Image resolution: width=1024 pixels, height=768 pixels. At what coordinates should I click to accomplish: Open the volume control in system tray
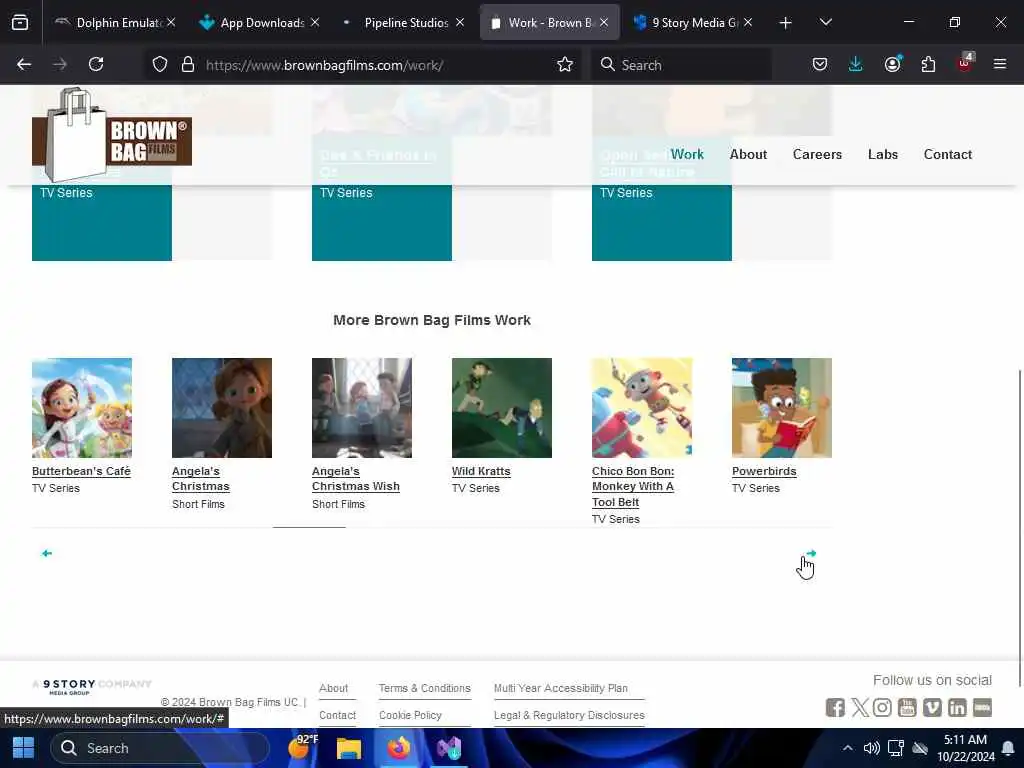[871, 748]
